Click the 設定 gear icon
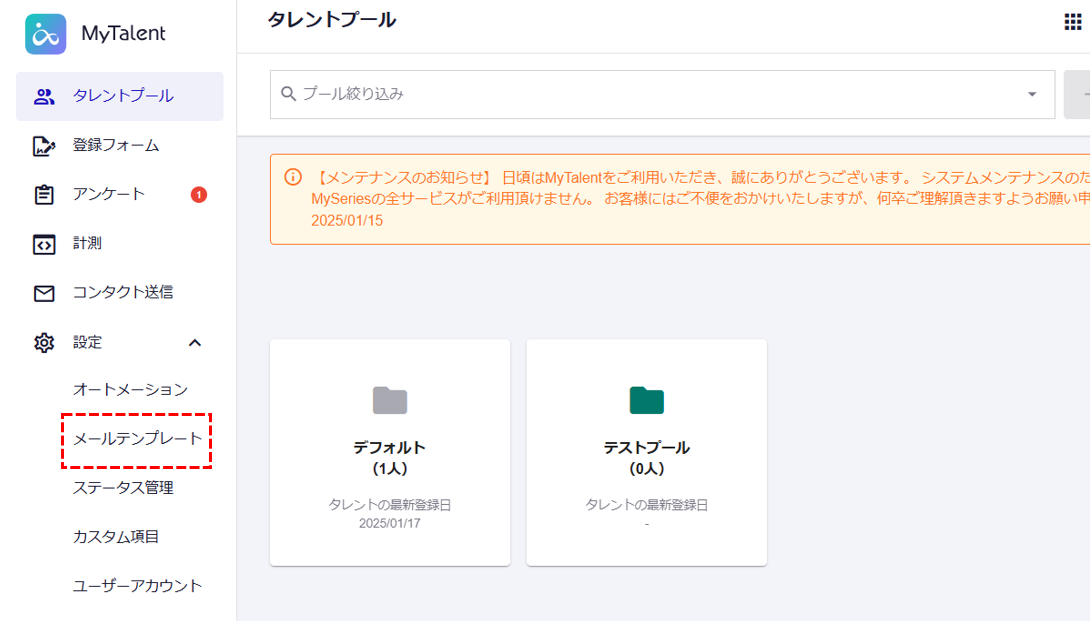This screenshot has height=621, width=1090. tap(44, 342)
